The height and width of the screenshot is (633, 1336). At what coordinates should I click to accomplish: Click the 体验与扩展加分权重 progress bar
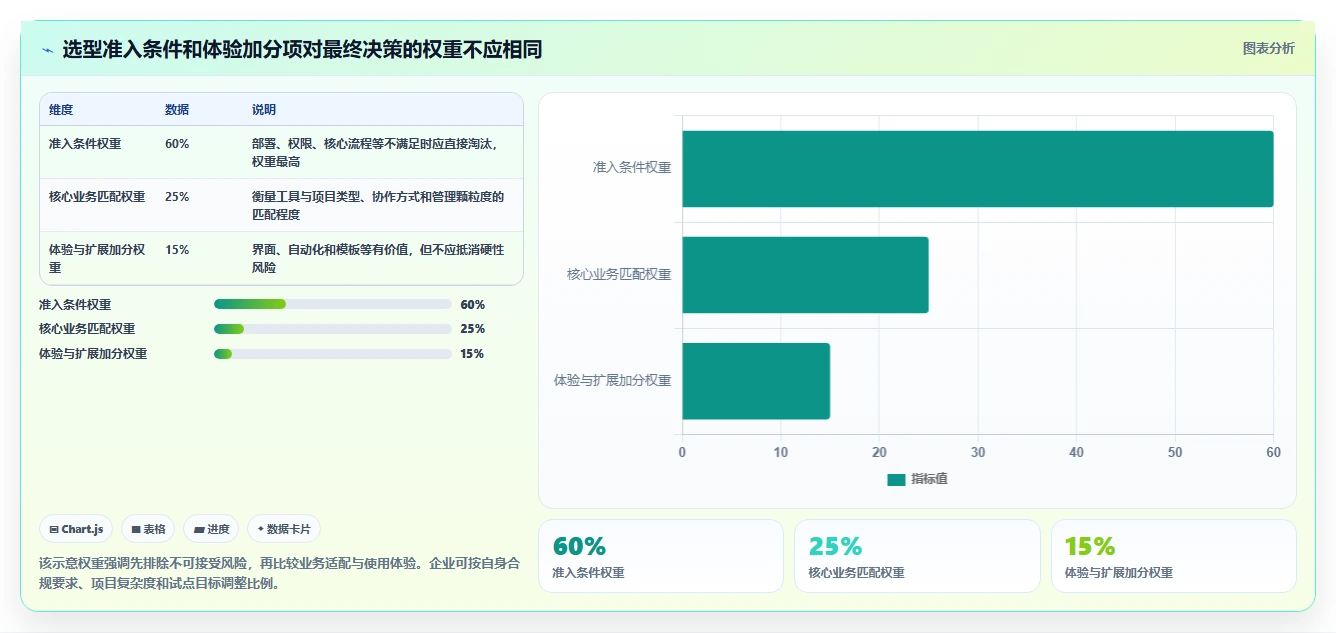[x=333, y=354]
